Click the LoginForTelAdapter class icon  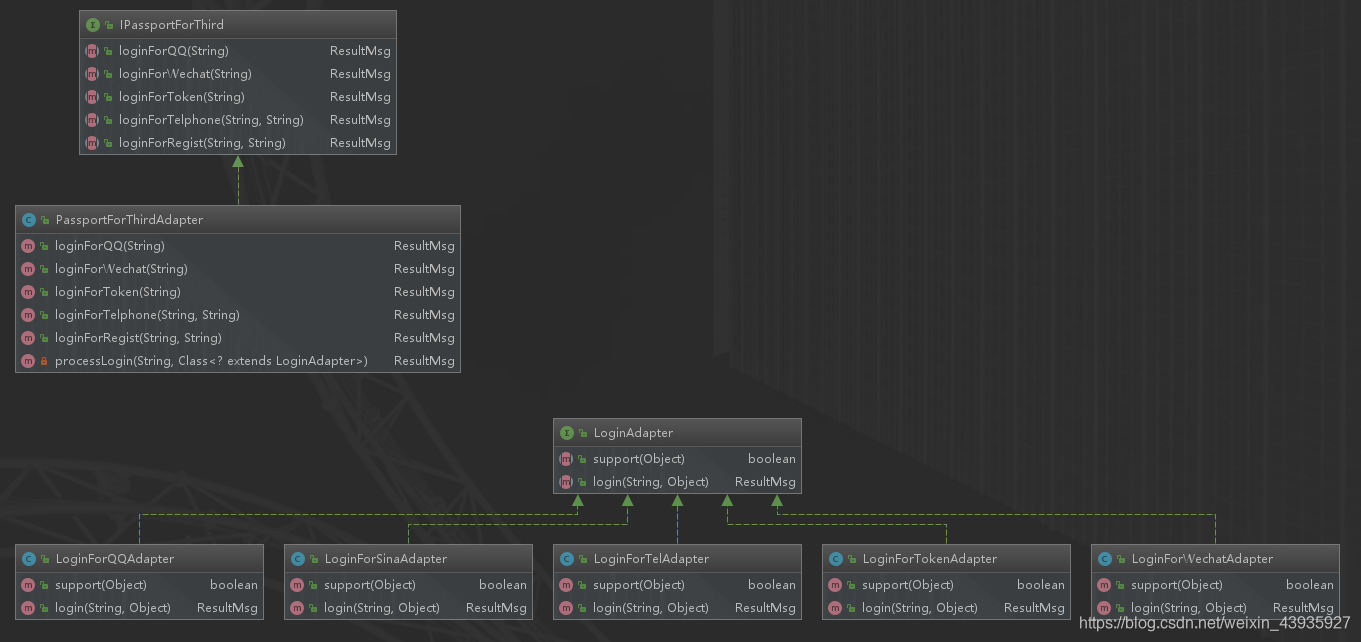tap(567, 559)
